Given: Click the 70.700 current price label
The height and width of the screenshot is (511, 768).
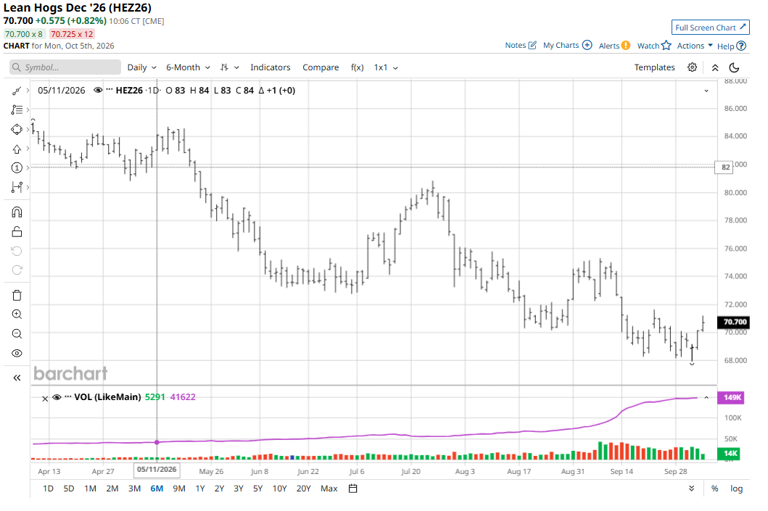Looking at the screenshot, I should [x=733, y=322].
